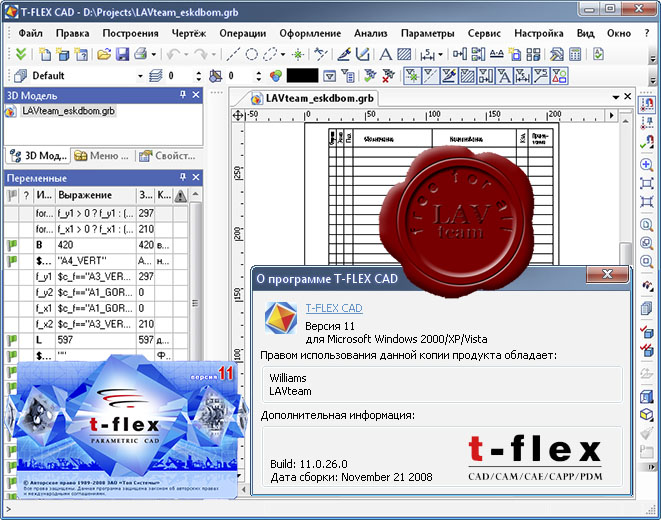Open the T-FLEX CAD link in About dialog
The width and height of the screenshot is (661, 520).
pos(334,308)
